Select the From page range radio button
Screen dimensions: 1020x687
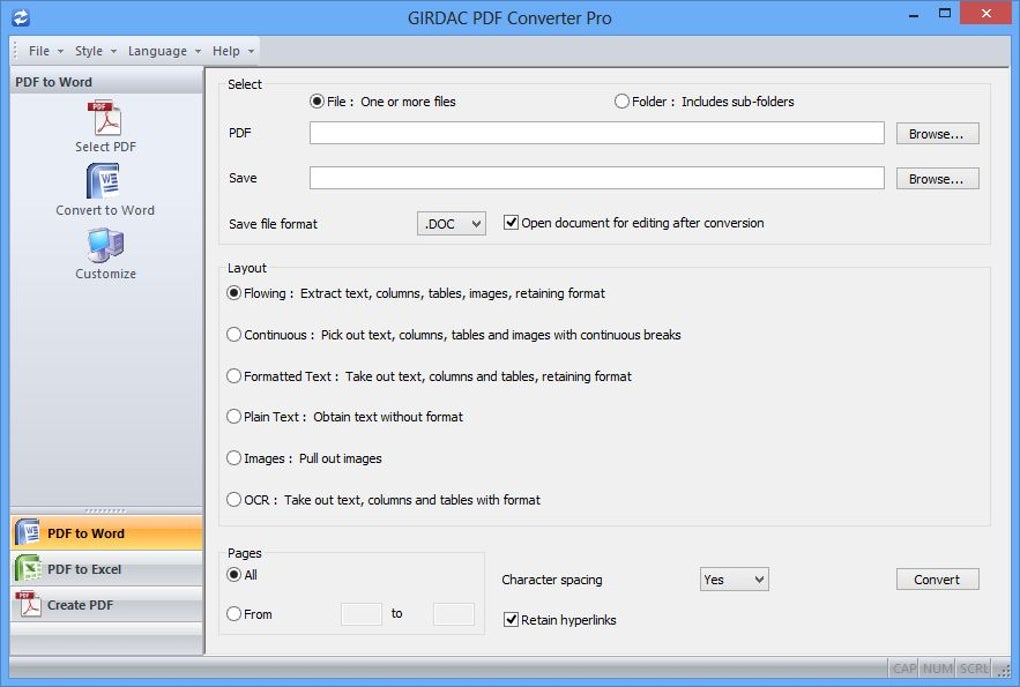tap(234, 613)
